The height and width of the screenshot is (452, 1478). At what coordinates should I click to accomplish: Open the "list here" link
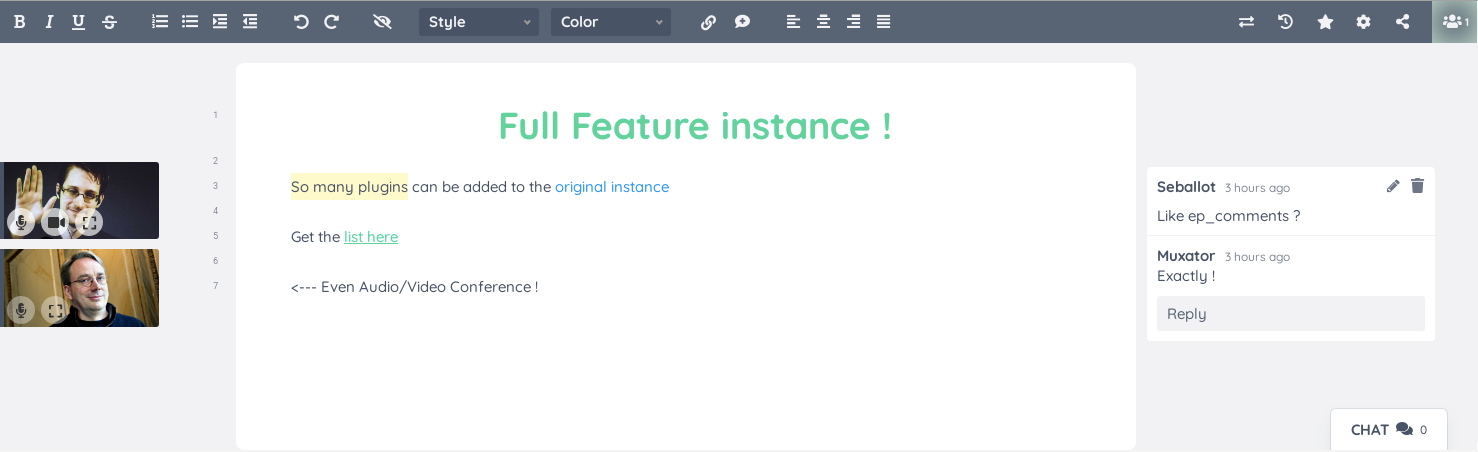pos(371,237)
